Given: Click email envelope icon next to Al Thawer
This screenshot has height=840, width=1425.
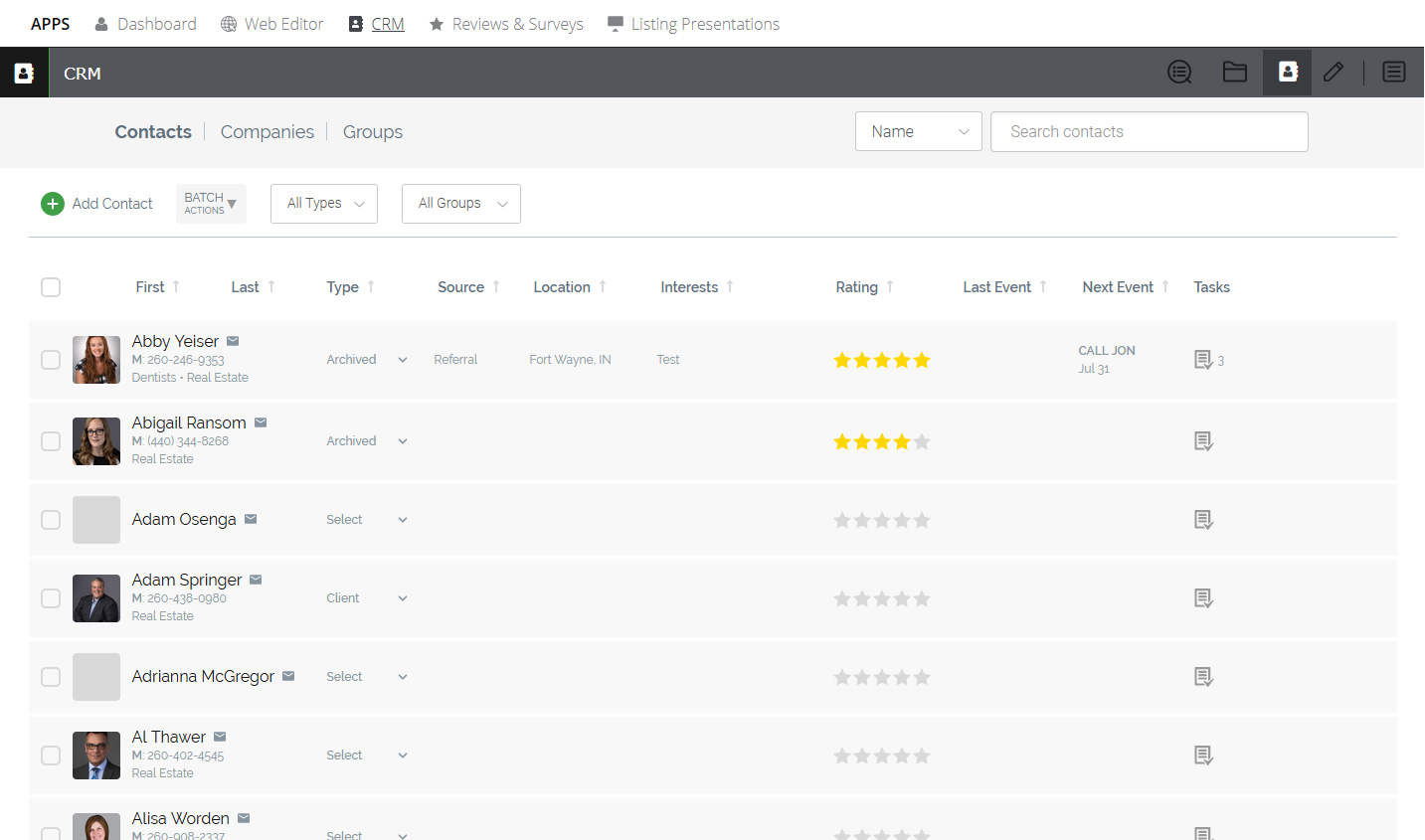Looking at the screenshot, I should point(220,737).
